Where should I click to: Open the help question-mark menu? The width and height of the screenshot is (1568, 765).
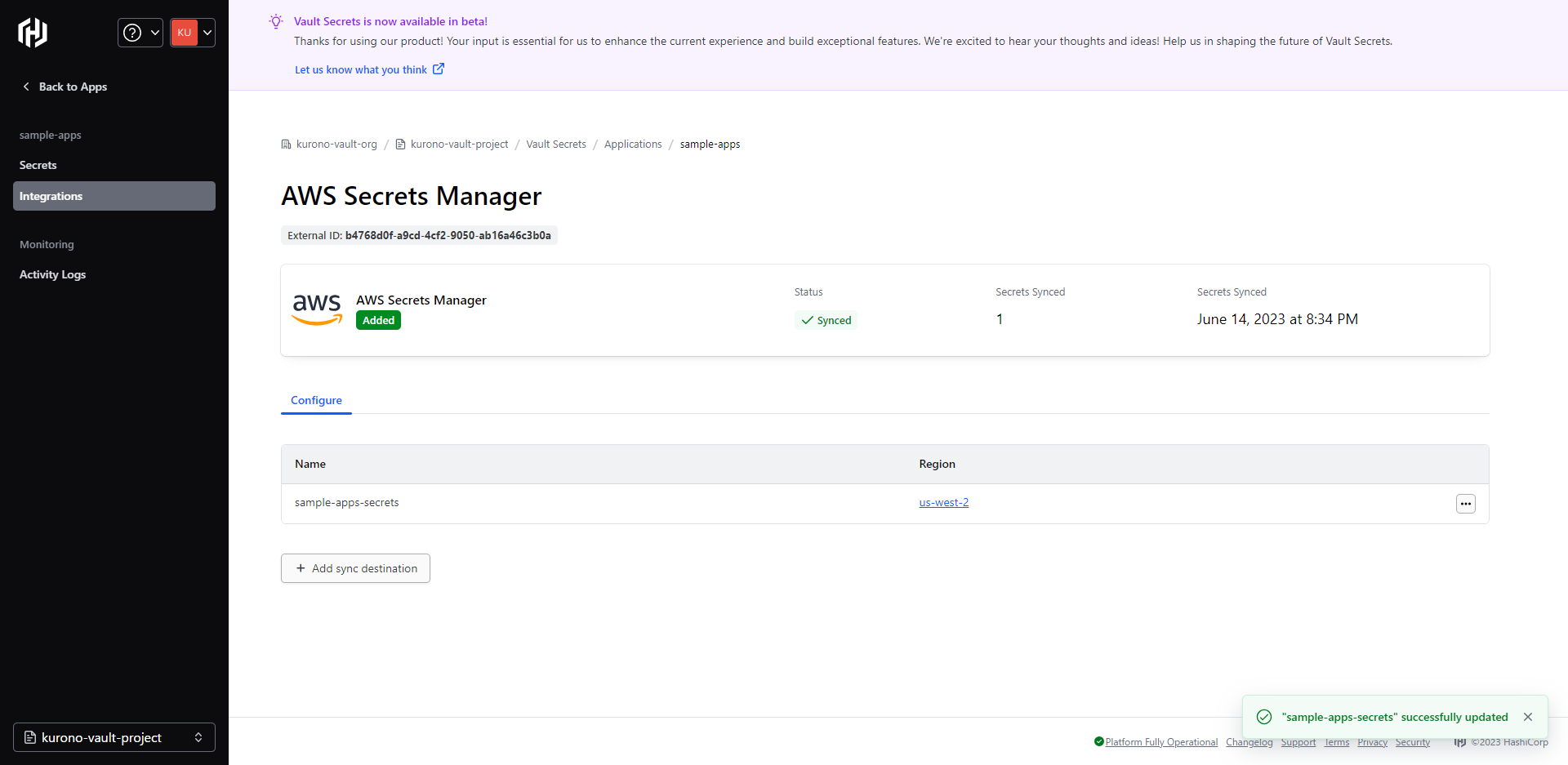click(140, 33)
